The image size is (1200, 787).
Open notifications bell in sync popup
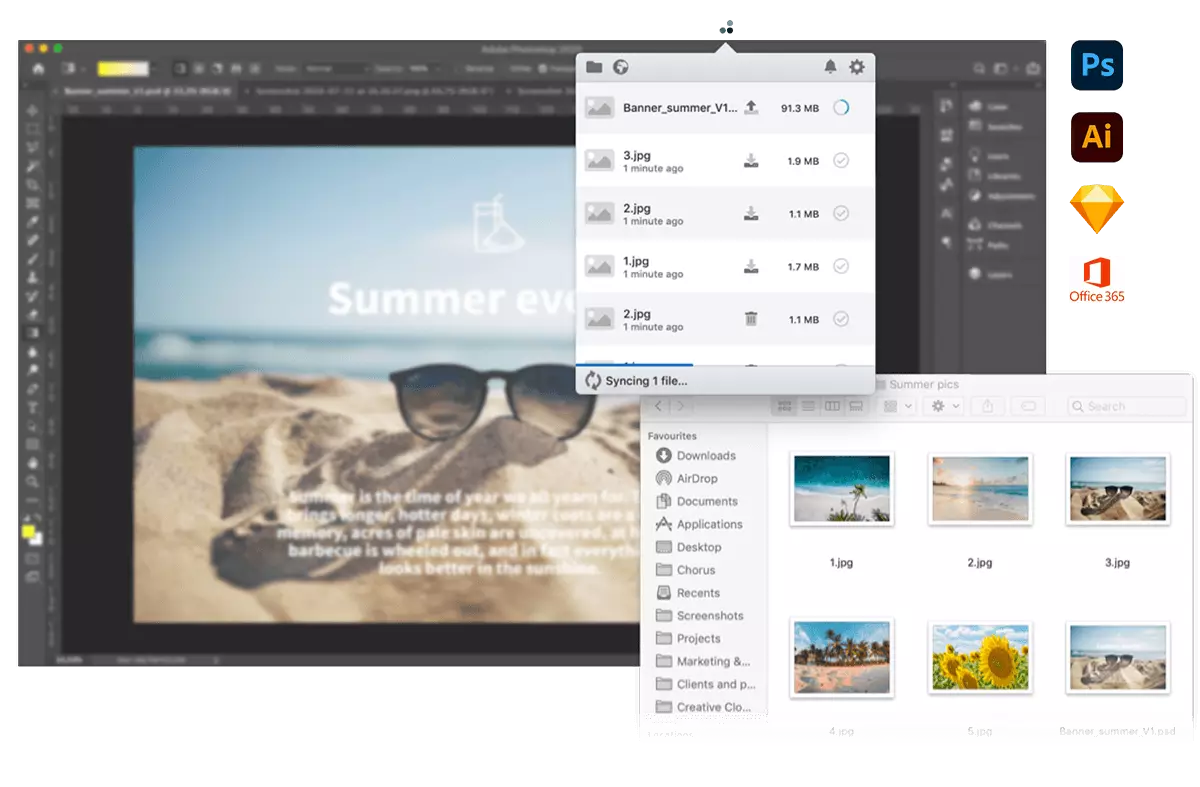(830, 67)
